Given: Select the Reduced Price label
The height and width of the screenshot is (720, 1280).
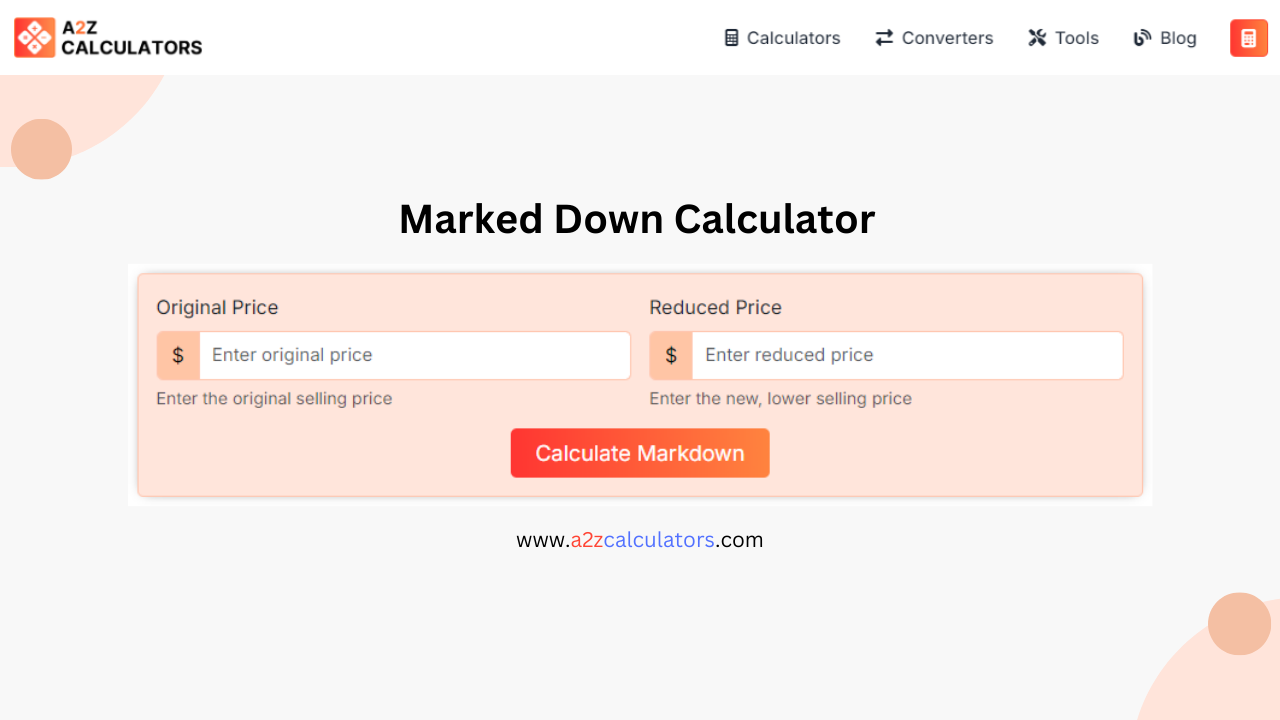Looking at the screenshot, I should tap(715, 308).
